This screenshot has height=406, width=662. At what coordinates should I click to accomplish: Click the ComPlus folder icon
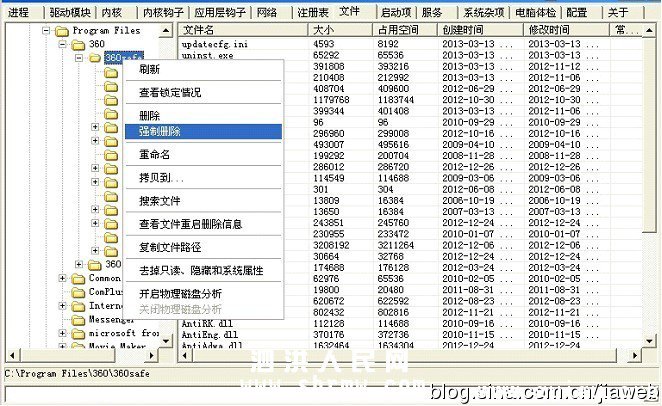pos(79,292)
